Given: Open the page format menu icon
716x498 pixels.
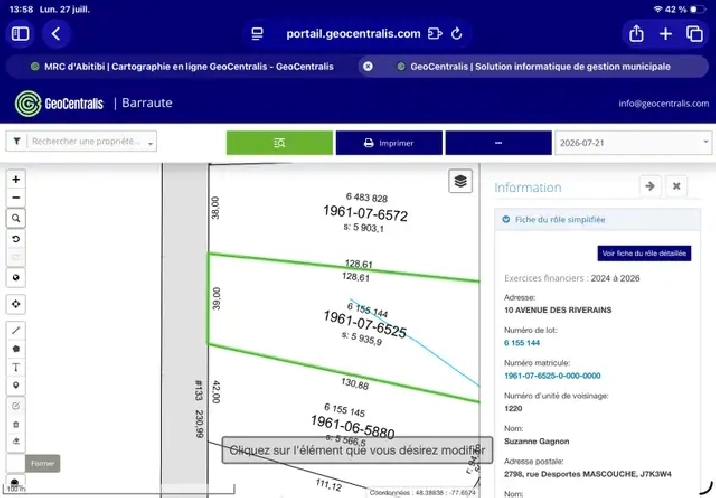Looking at the screenshot, I should coord(258,34).
